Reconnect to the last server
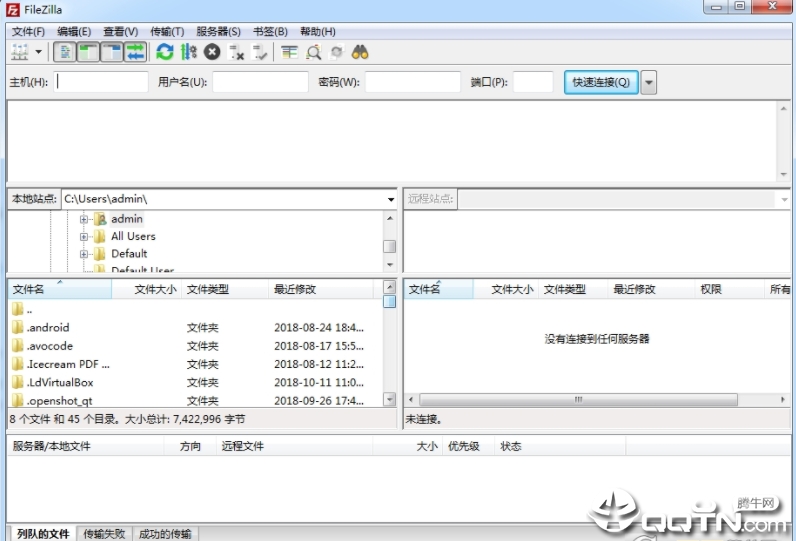 tap(260, 52)
